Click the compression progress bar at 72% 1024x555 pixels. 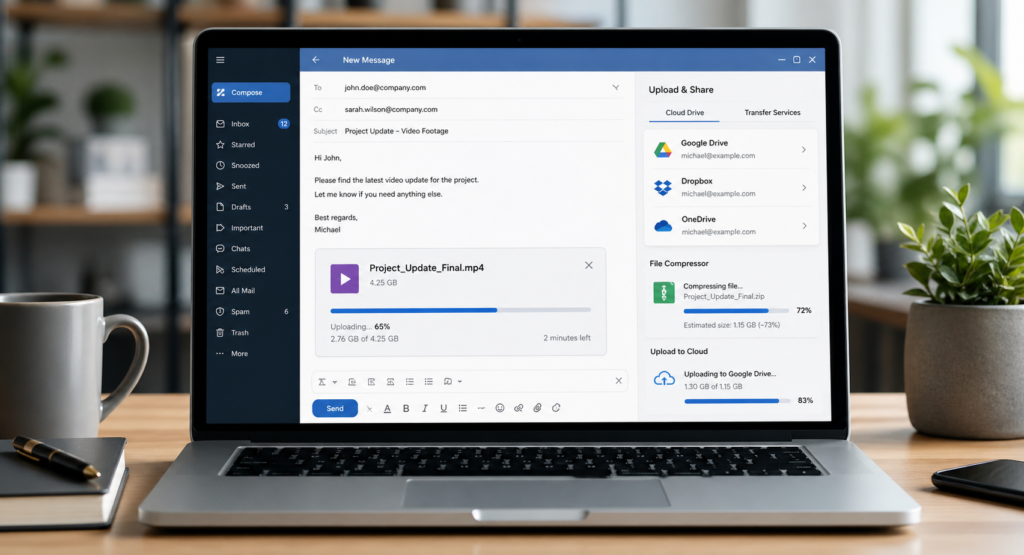[736, 311]
